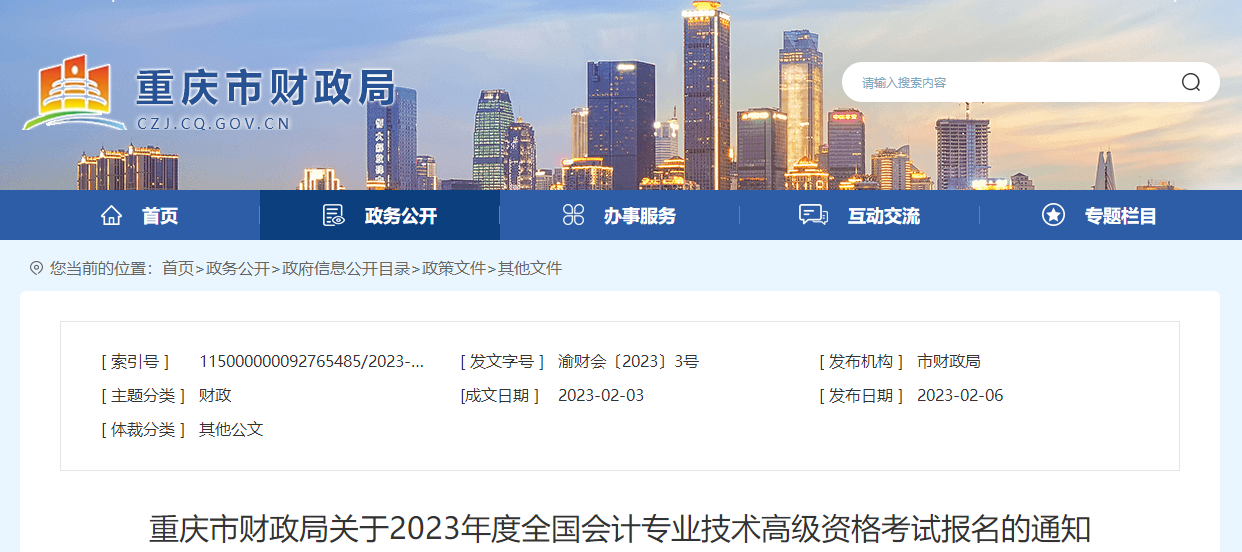The width and height of the screenshot is (1242, 552).
Task: Click the location pin icon in breadcrumb
Action: (x=37, y=268)
